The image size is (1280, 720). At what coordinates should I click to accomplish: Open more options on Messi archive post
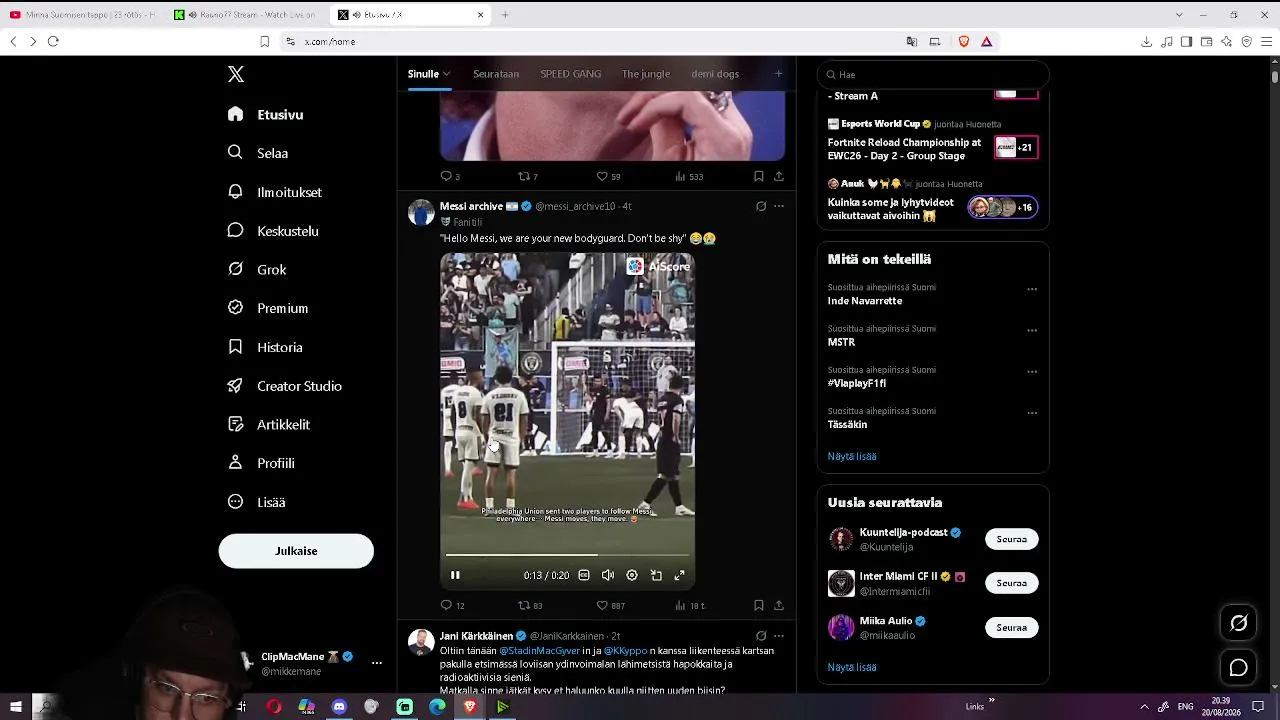(779, 206)
